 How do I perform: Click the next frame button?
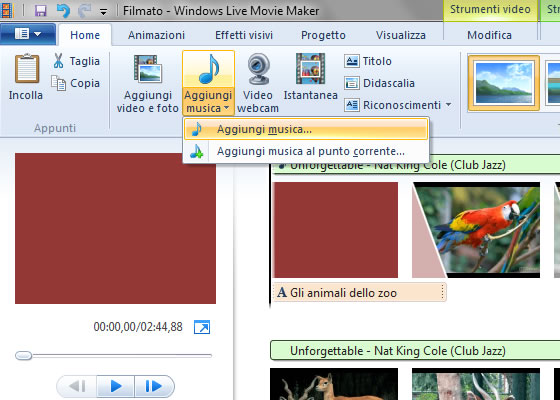coord(154,386)
